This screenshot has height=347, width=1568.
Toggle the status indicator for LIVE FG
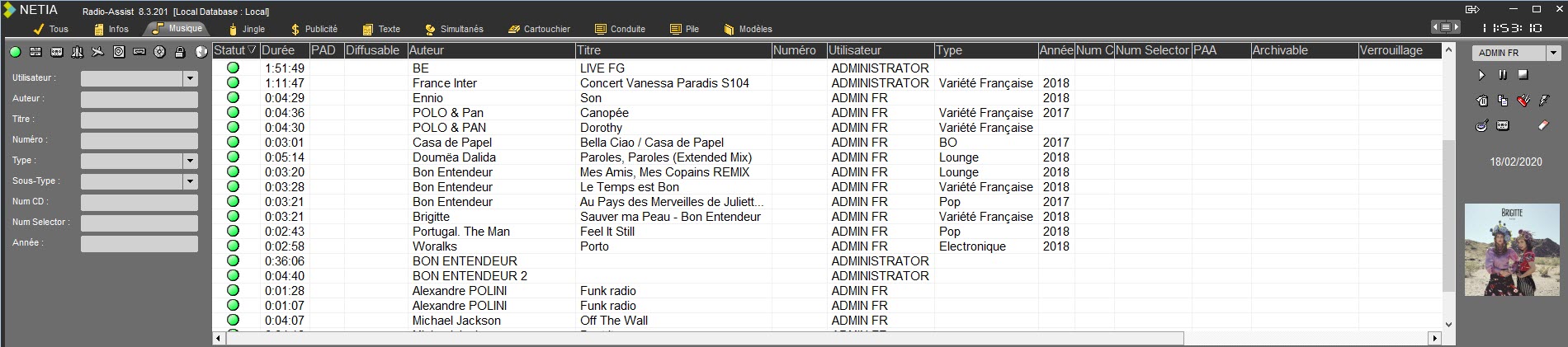click(233, 68)
